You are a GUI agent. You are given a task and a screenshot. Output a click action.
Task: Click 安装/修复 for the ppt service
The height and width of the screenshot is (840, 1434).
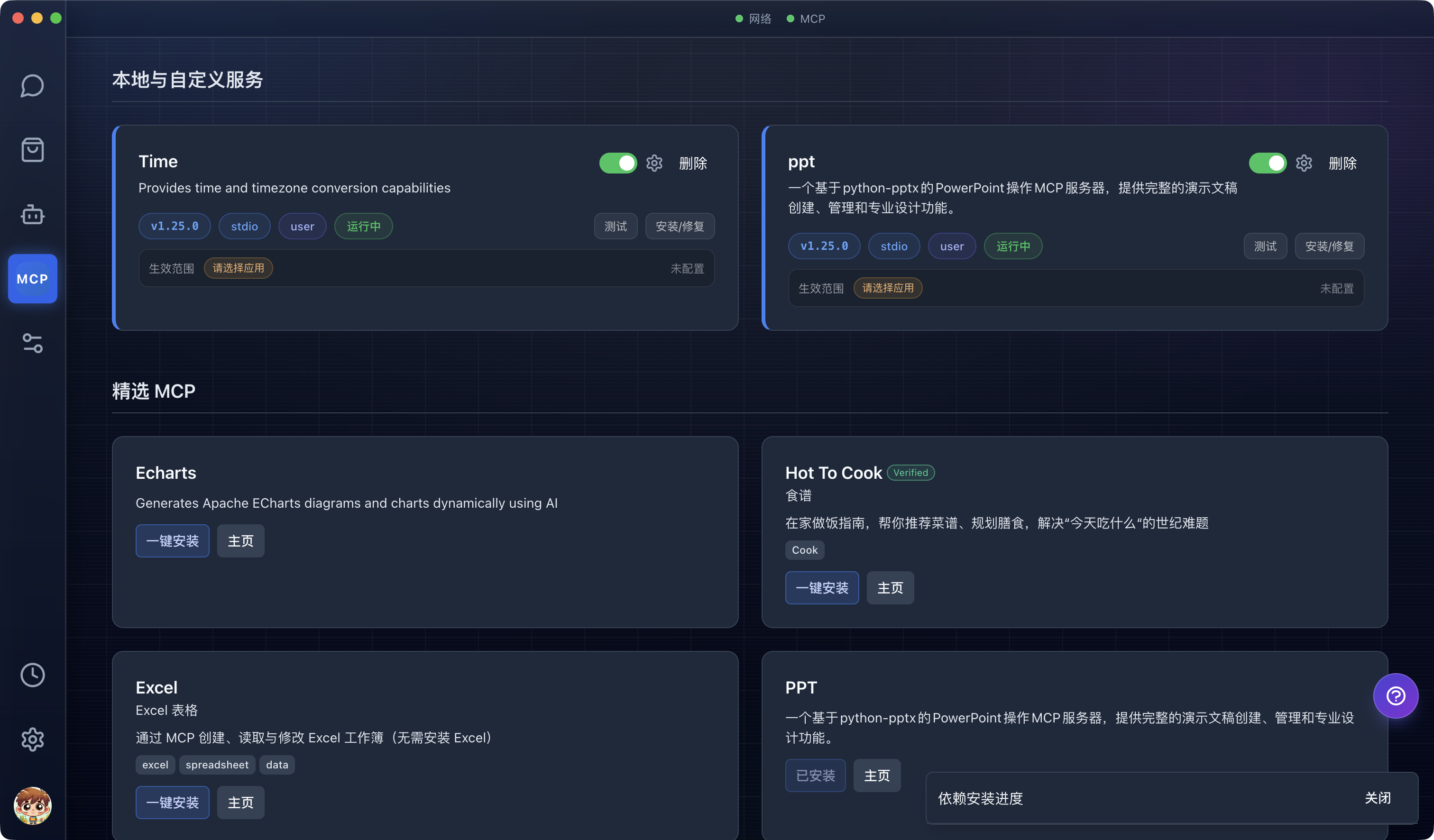pyautogui.click(x=1329, y=246)
